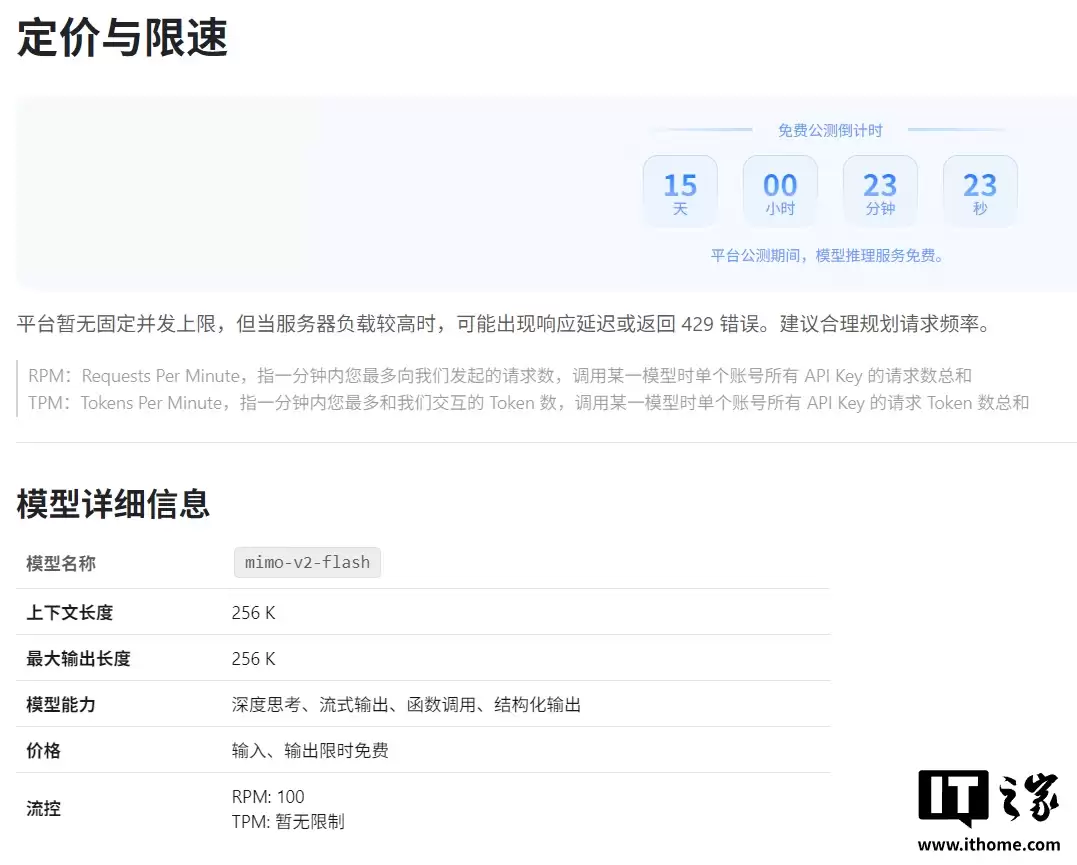Select the 流控 table row
The height and width of the screenshot is (865, 1077).
pyautogui.click(x=42, y=809)
